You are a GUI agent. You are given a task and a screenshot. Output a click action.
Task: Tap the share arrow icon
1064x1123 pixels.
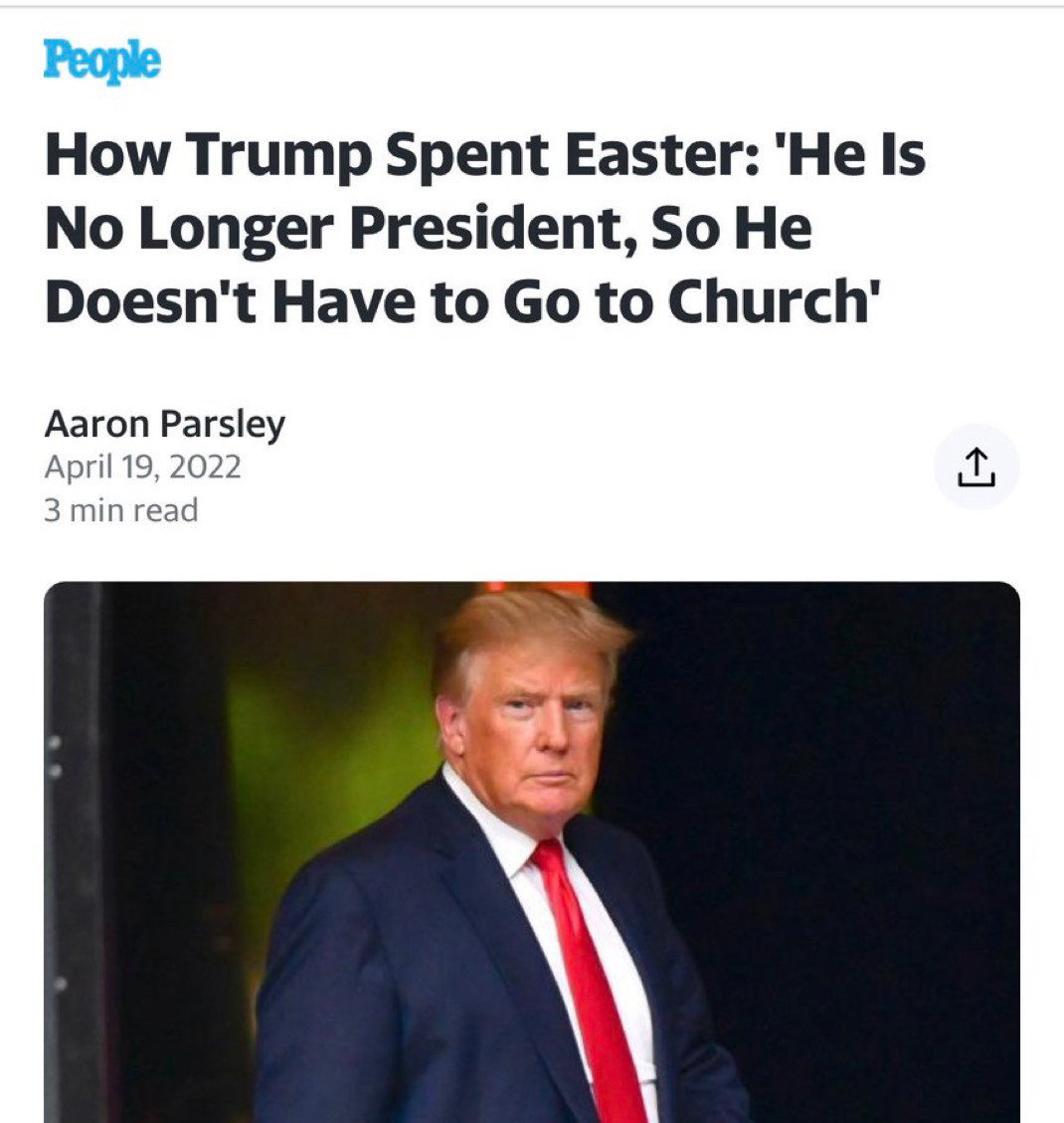tap(975, 467)
